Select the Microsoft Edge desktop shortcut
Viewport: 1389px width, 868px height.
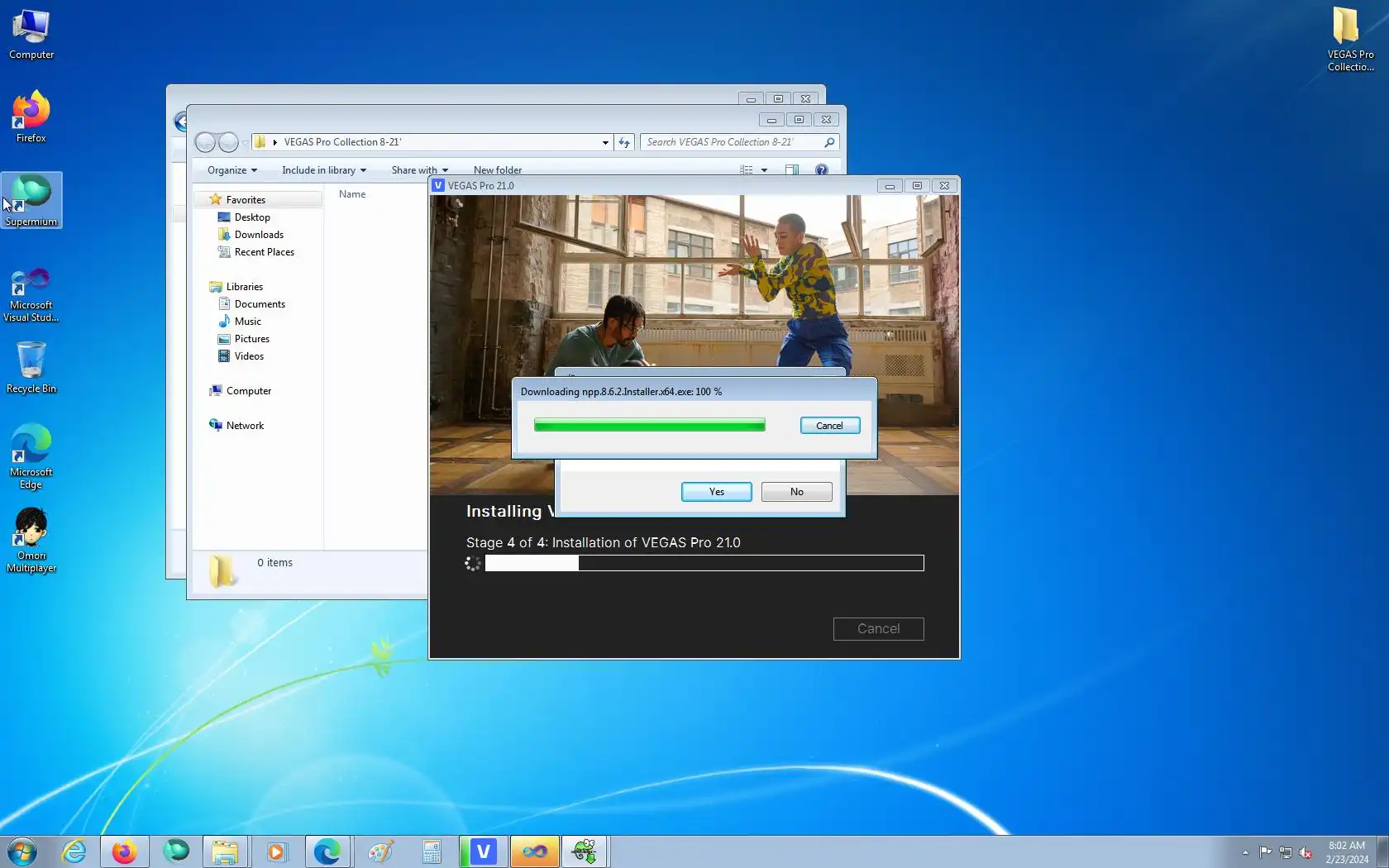coord(31,457)
